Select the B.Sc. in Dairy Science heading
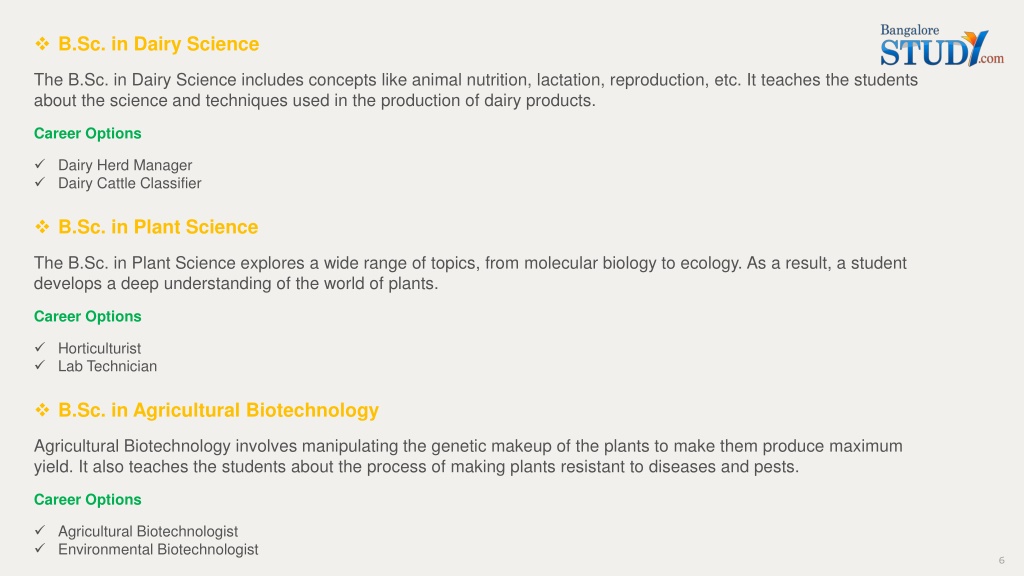This screenshot has width=1024, height=576. (x=159, y=44)
